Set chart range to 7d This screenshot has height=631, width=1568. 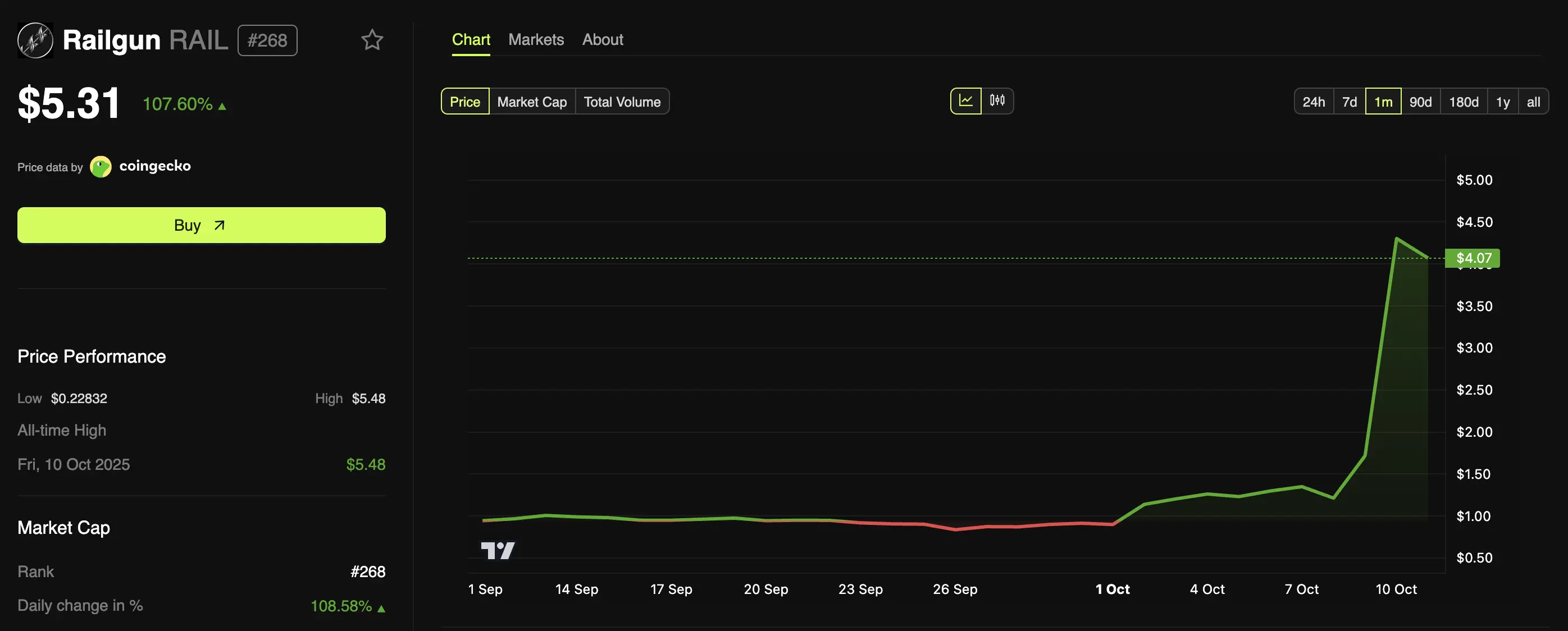[x=1349, y=102]
